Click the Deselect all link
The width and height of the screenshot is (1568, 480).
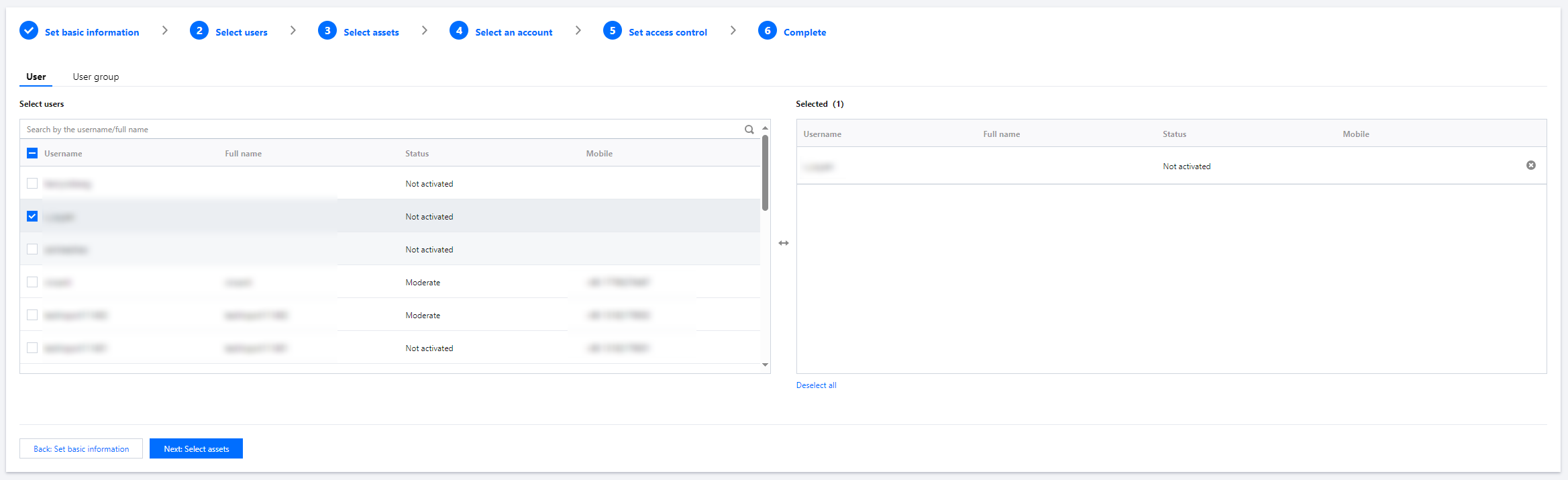click(x=816, y=385)
